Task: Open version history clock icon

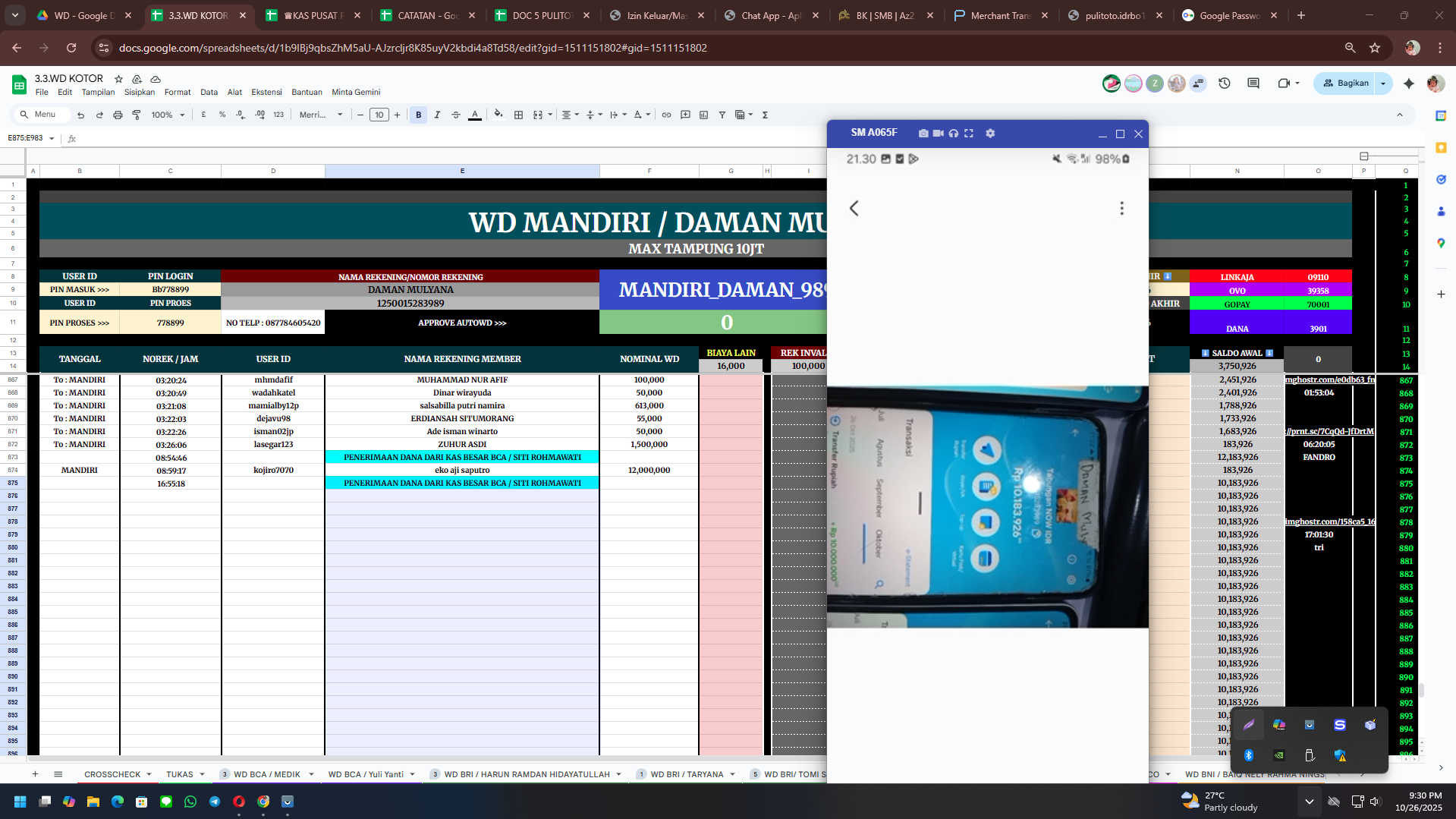Action: [1225, 83]
